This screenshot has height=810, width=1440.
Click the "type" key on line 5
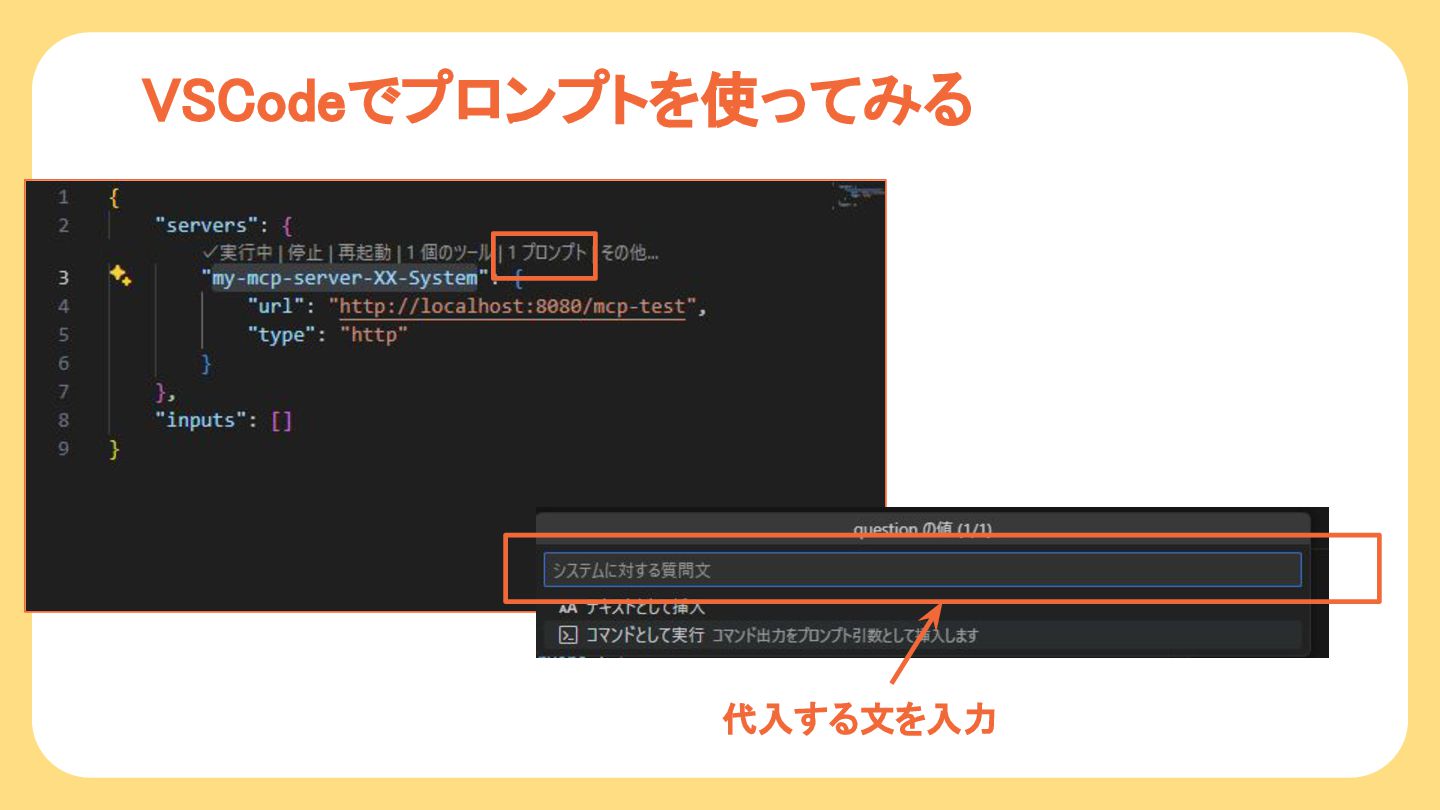pyautogui.click(x=282, y=335)
